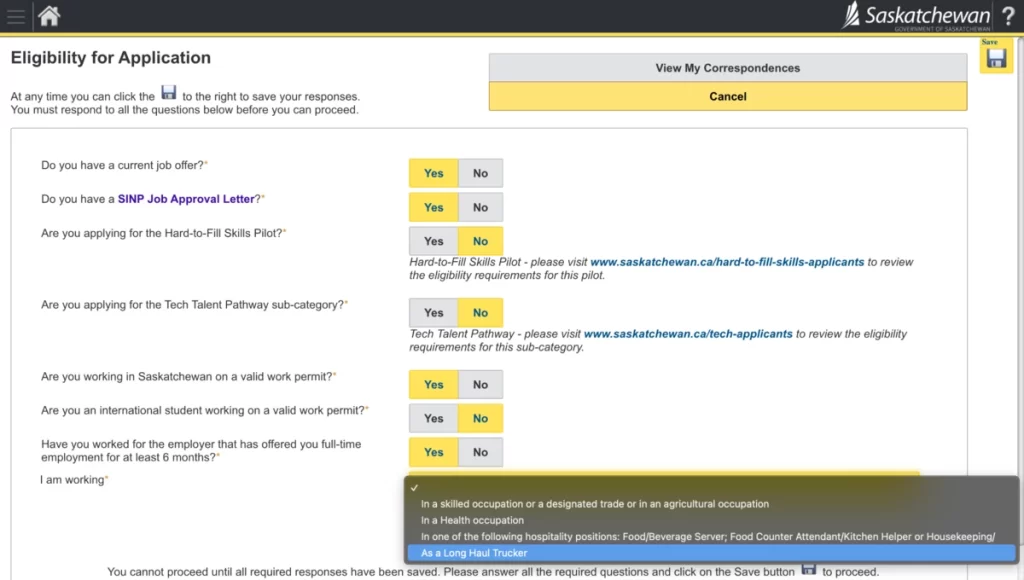The image size is (1024, 580).
Task: Choose Yes for Hard-to-Fill Skills Pilot
Action: (x=433, y=241)
